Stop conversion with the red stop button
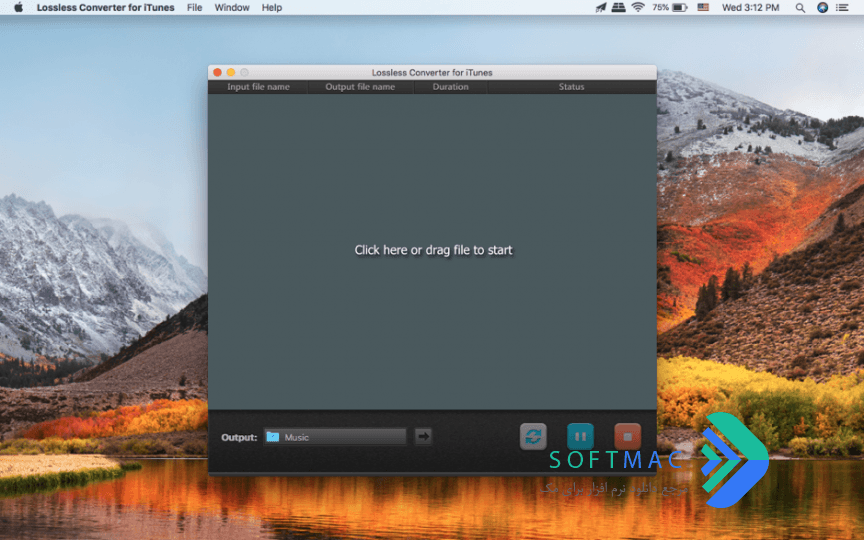 pyautogui.click(x=628, y=436)
